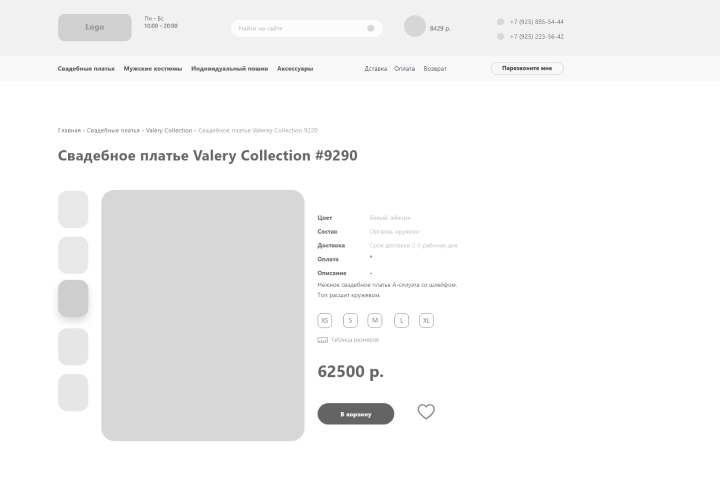Open the Свадебные платья menu item

[86, 68]
